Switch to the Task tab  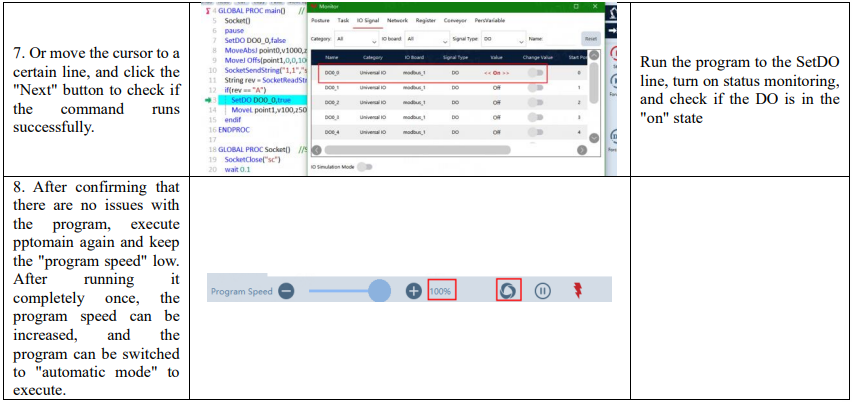tap(343, 20)
